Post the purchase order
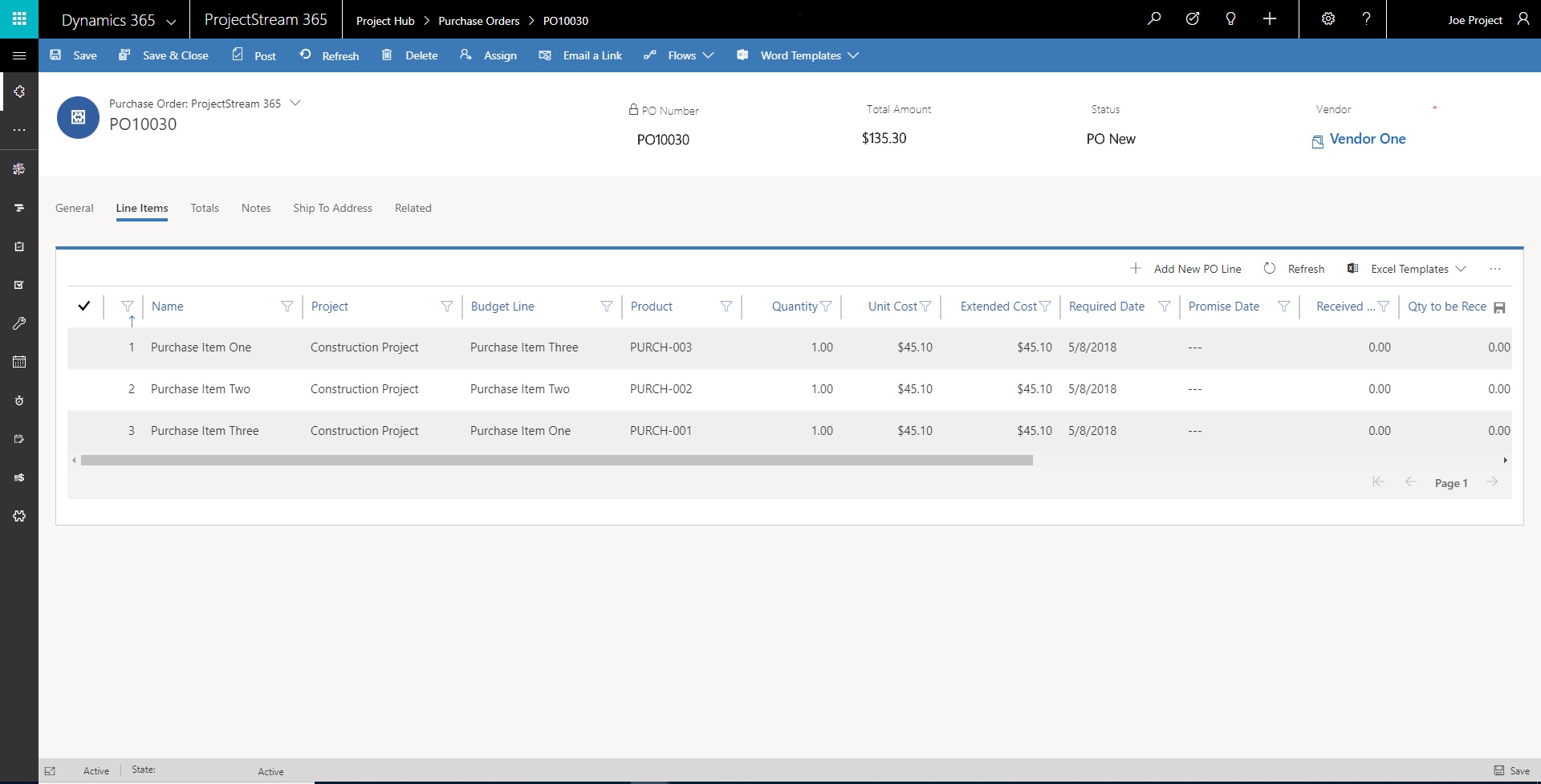Screen dimensions: 1541x784 coord(254,55)
